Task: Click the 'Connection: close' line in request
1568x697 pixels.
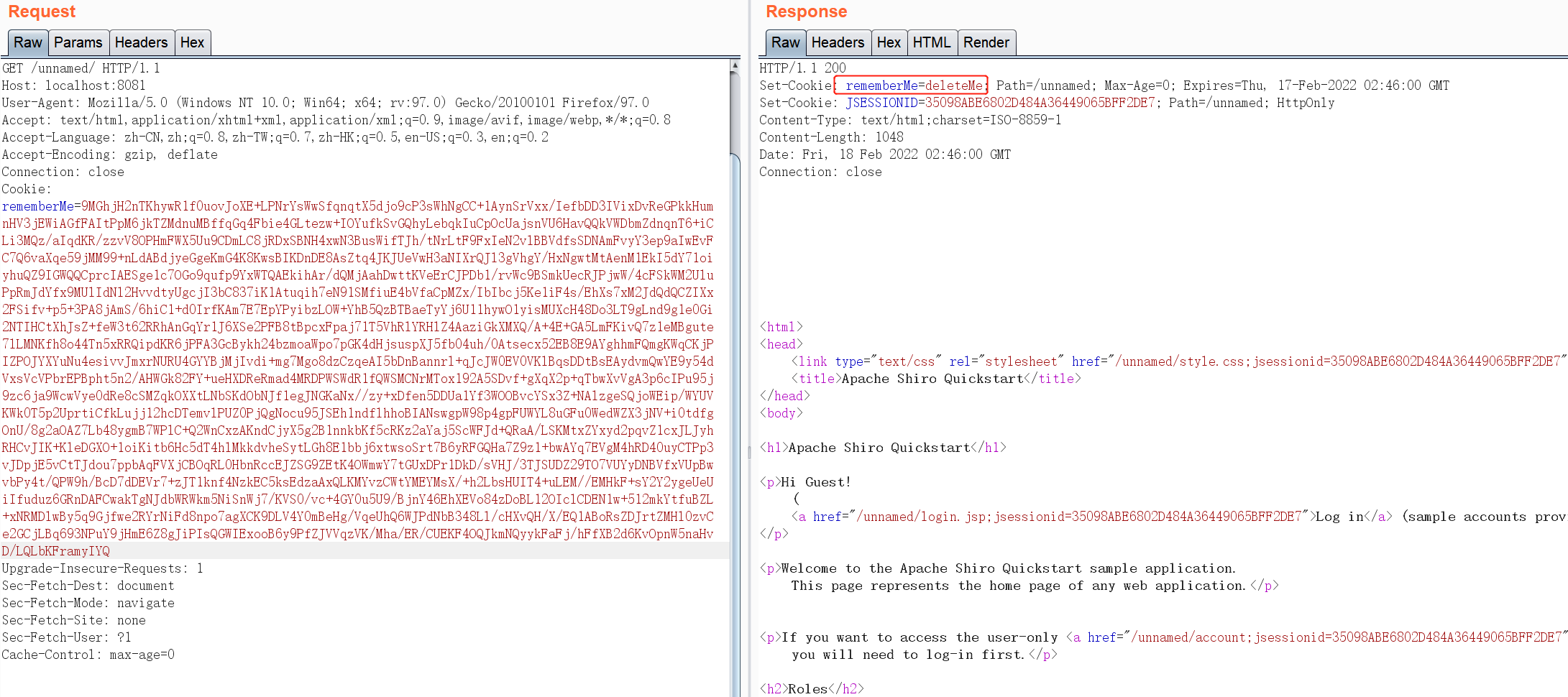Action: tap(63, 172)
